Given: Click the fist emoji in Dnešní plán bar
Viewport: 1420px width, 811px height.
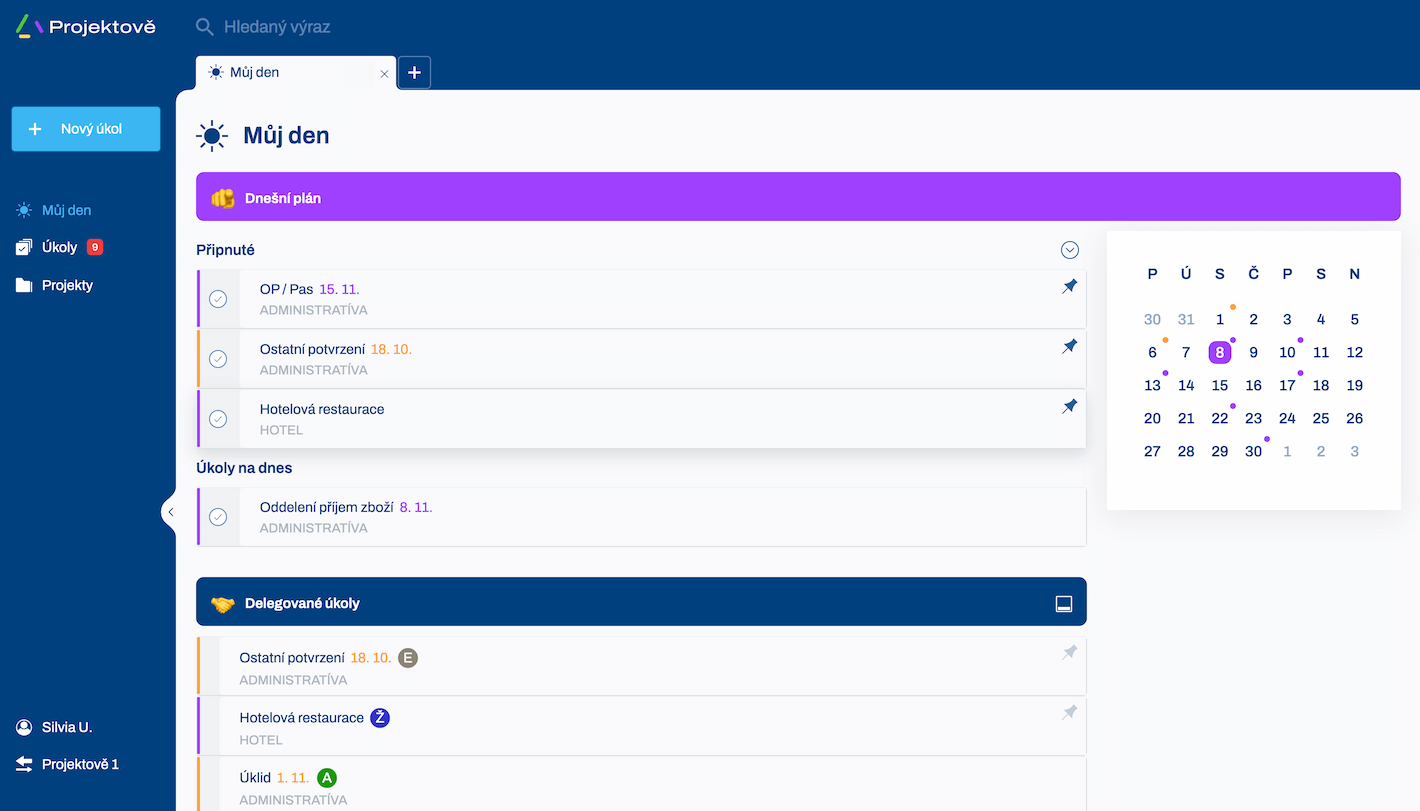Looking at the screenshot, I should pos(222,198).
